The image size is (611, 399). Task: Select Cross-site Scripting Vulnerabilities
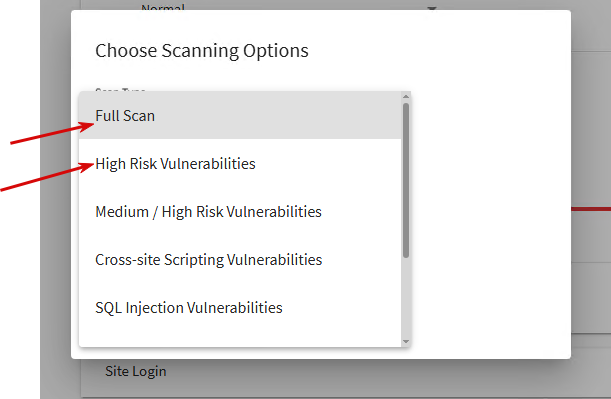tap(240, 260)
